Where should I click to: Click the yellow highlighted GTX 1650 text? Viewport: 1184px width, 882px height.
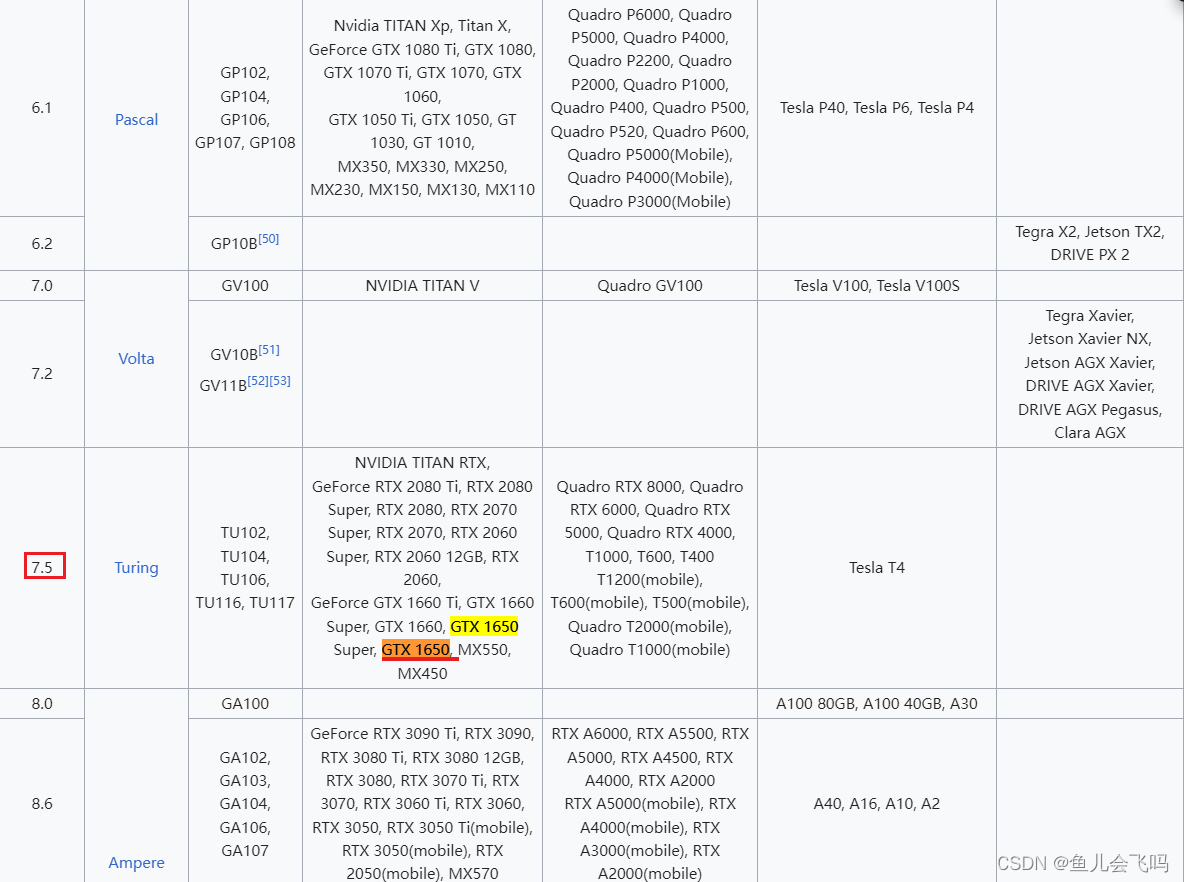pos(484,626)
